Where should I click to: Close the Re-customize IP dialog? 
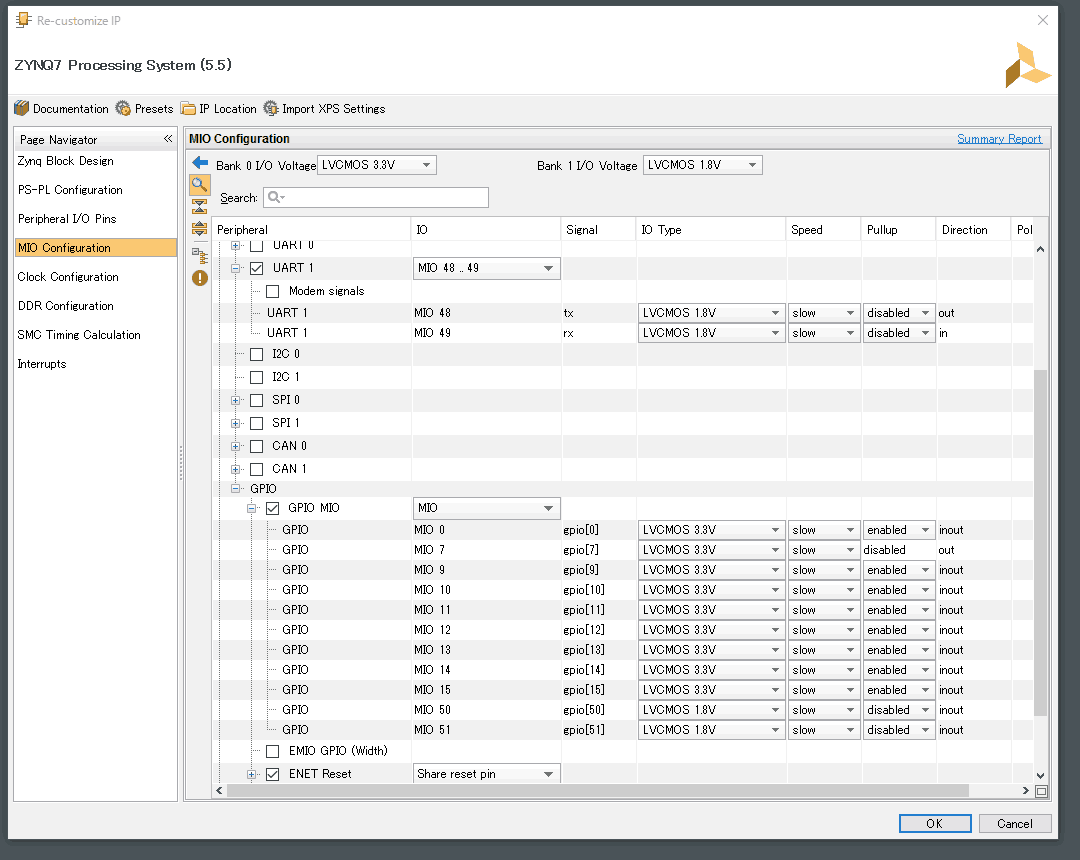click(x=1043, y=20)
